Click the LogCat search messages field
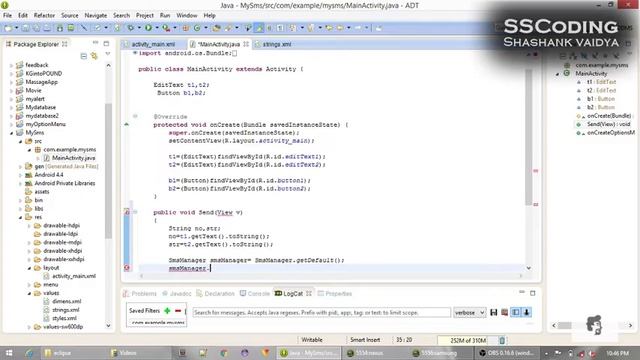 coord(321,312)
